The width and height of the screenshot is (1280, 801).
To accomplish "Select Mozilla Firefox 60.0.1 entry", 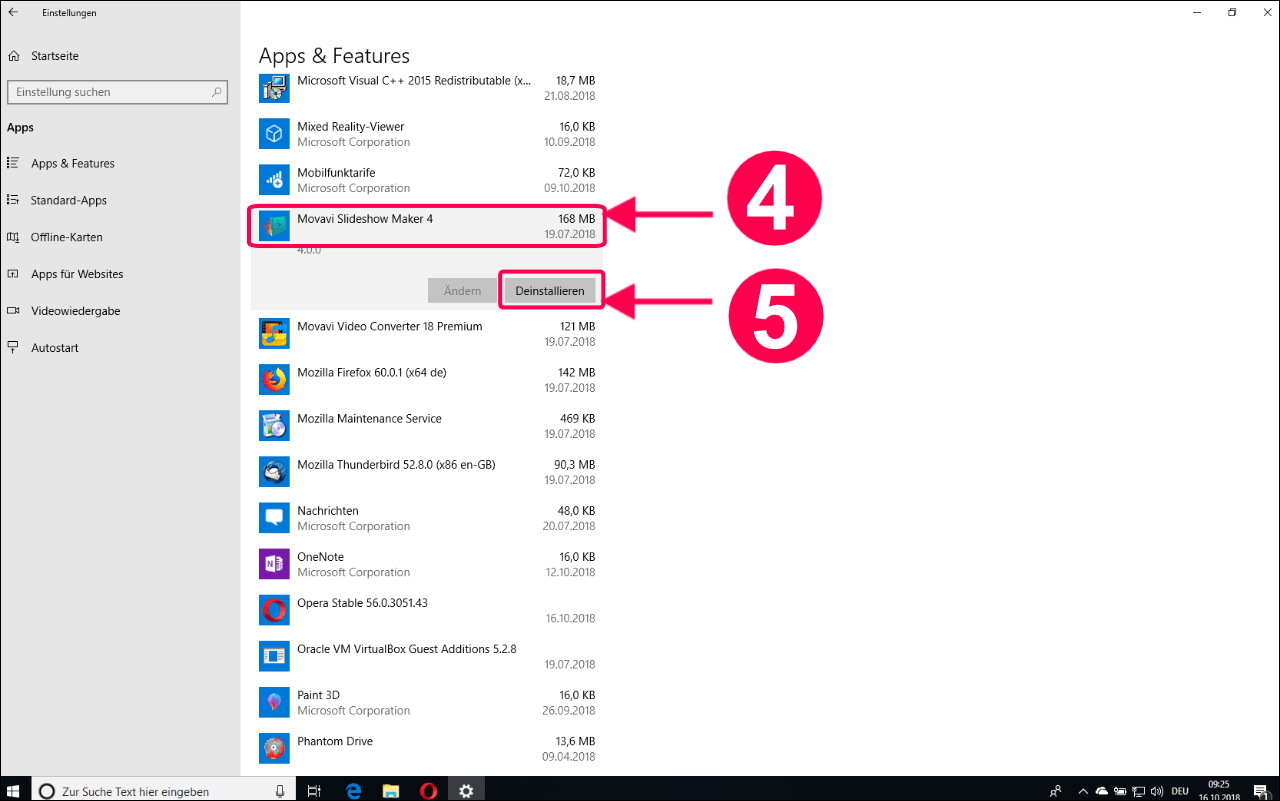I will (427, 380).
